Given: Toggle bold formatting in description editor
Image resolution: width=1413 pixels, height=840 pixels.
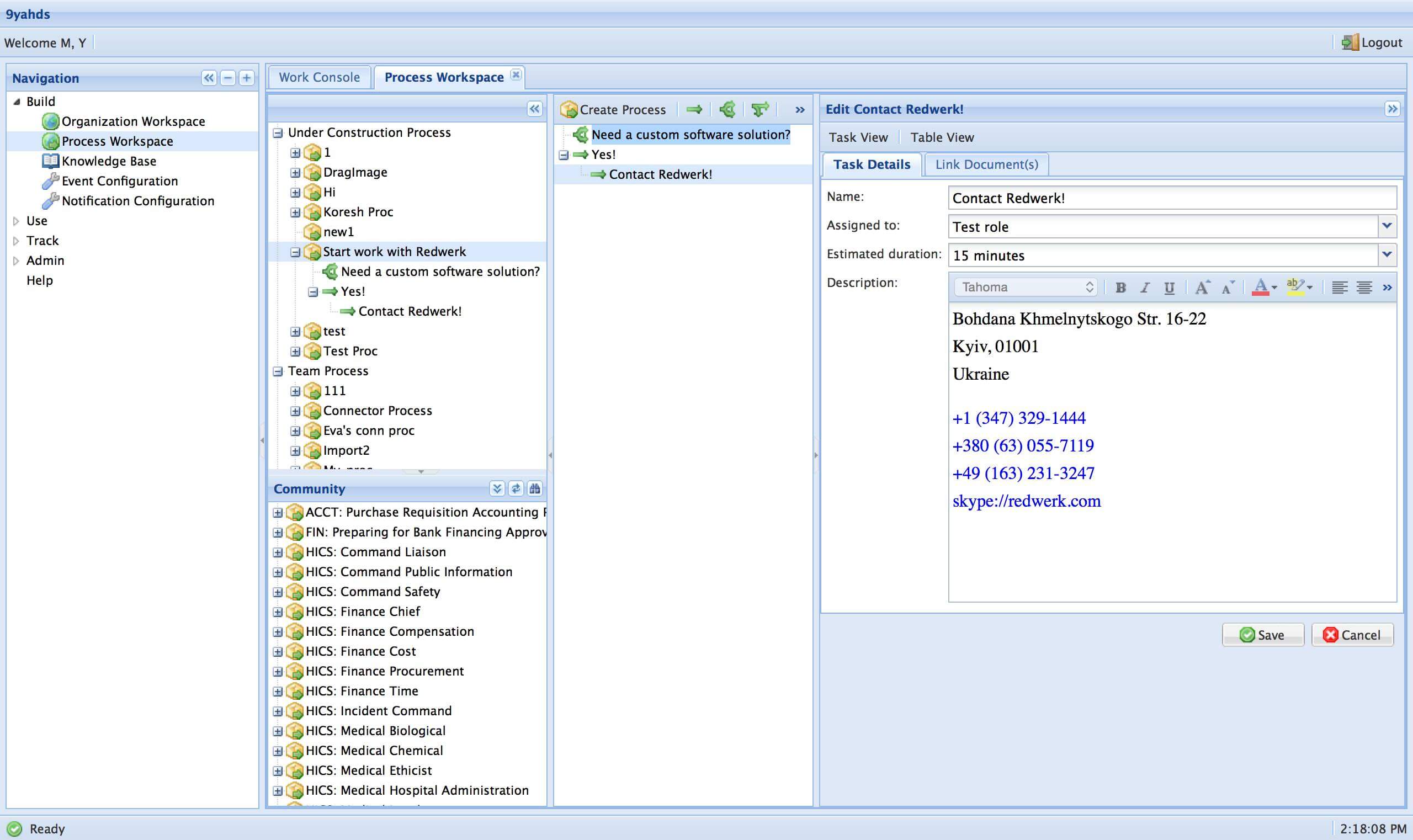Looking at the screenshot, I should coord(1120,288).
